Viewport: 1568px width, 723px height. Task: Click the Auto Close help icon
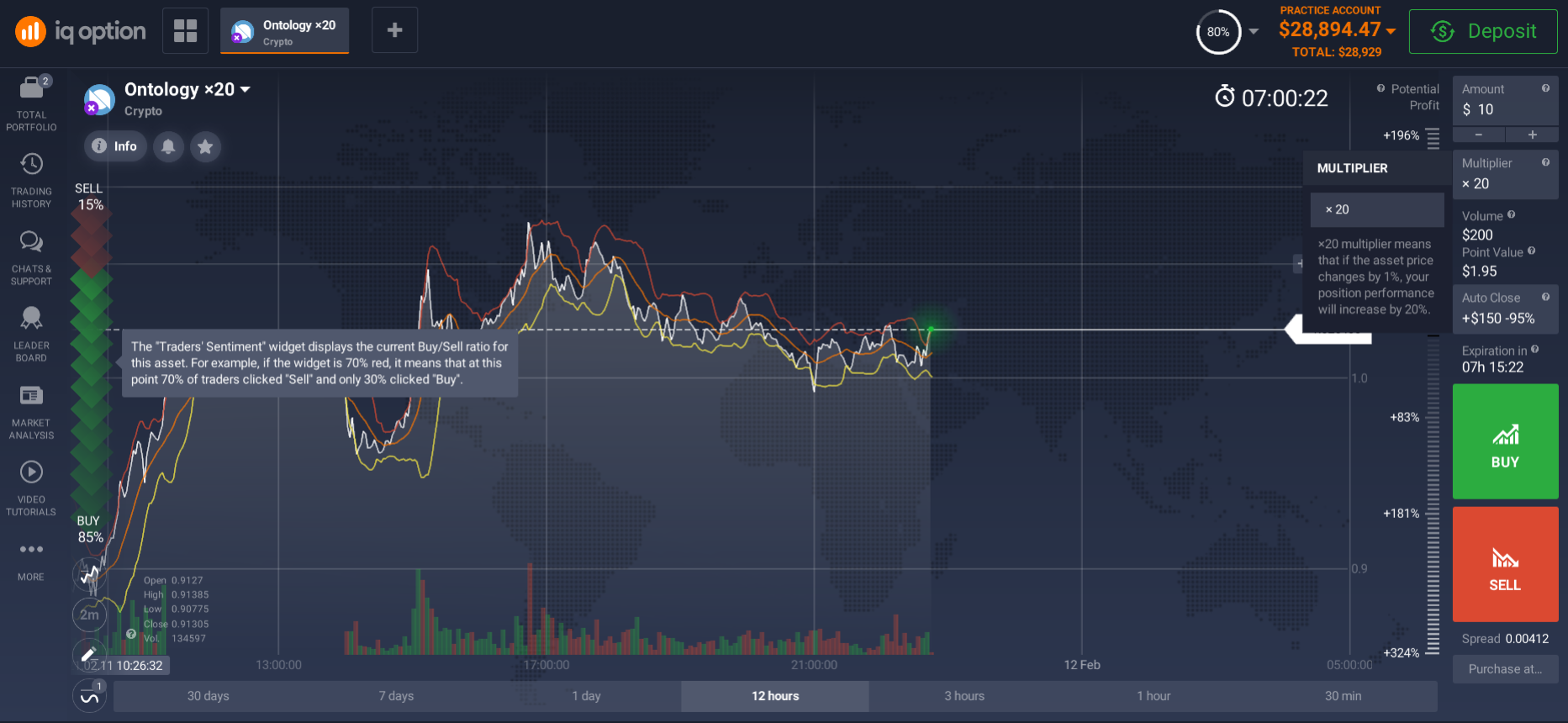[x=1545, y=297]
